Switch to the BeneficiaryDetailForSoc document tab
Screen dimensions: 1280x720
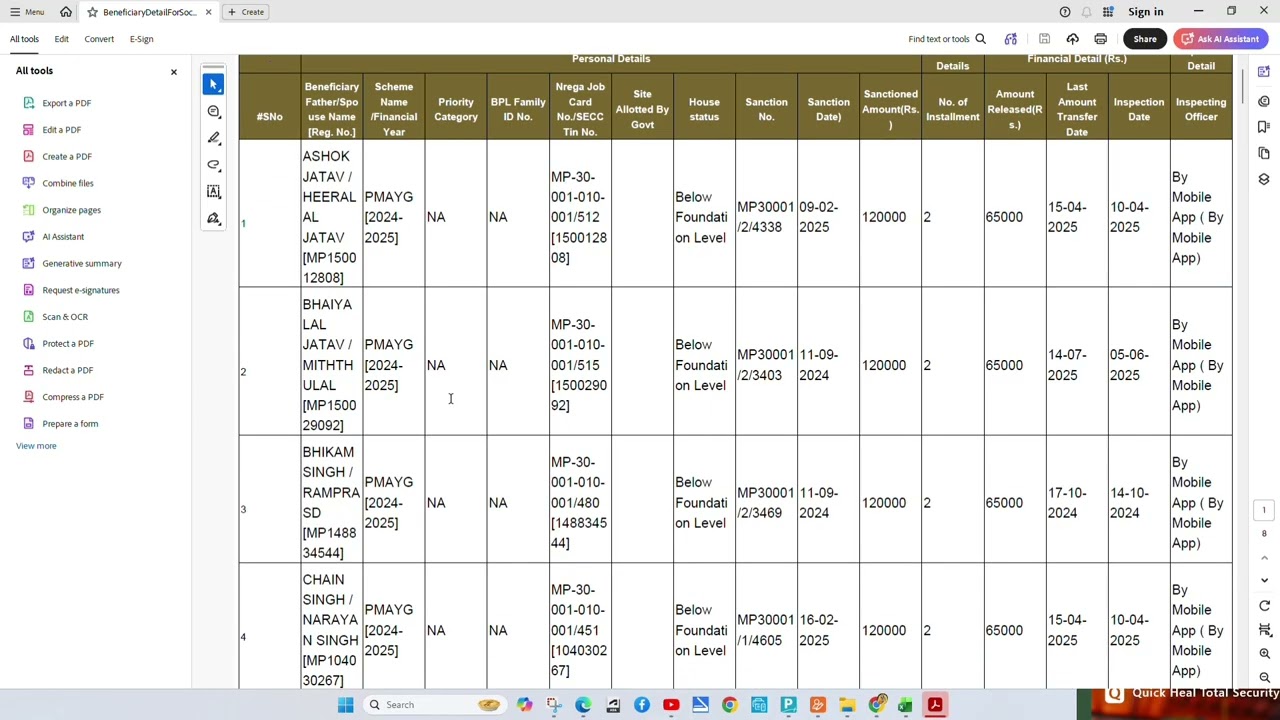pyautogui.click(x=148, y=12)
